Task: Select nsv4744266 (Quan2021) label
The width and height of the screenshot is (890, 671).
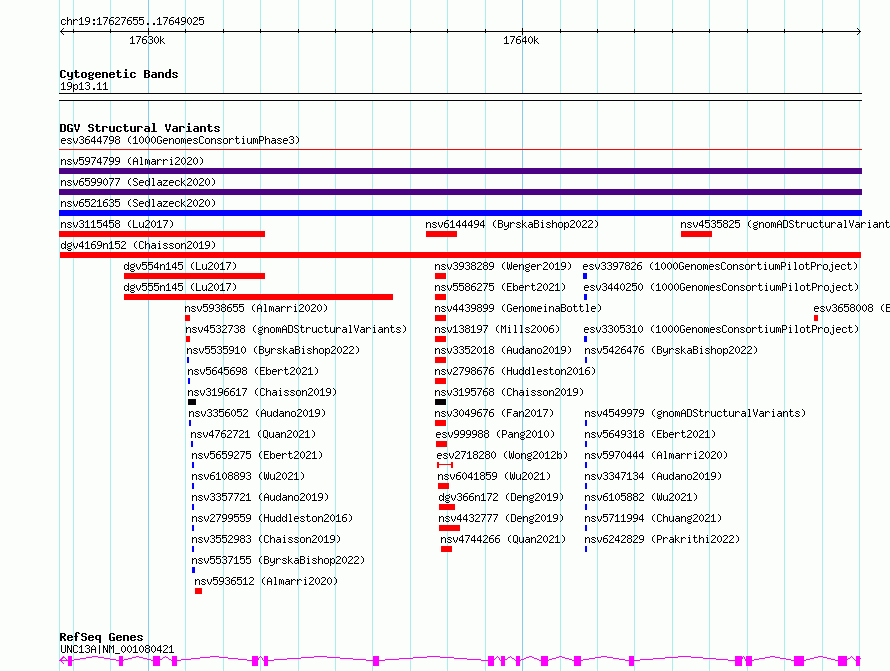Action: 503,539
